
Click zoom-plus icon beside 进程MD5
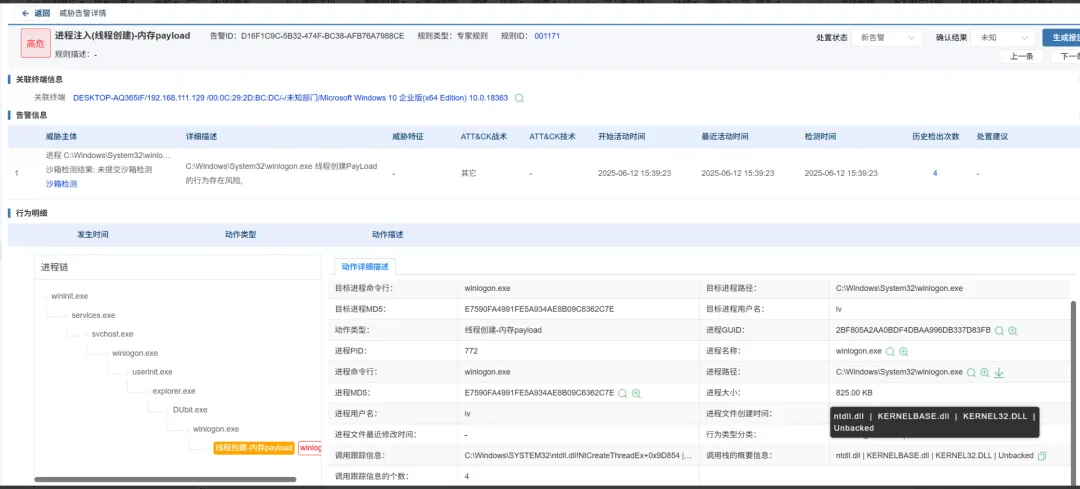(636, 393)
